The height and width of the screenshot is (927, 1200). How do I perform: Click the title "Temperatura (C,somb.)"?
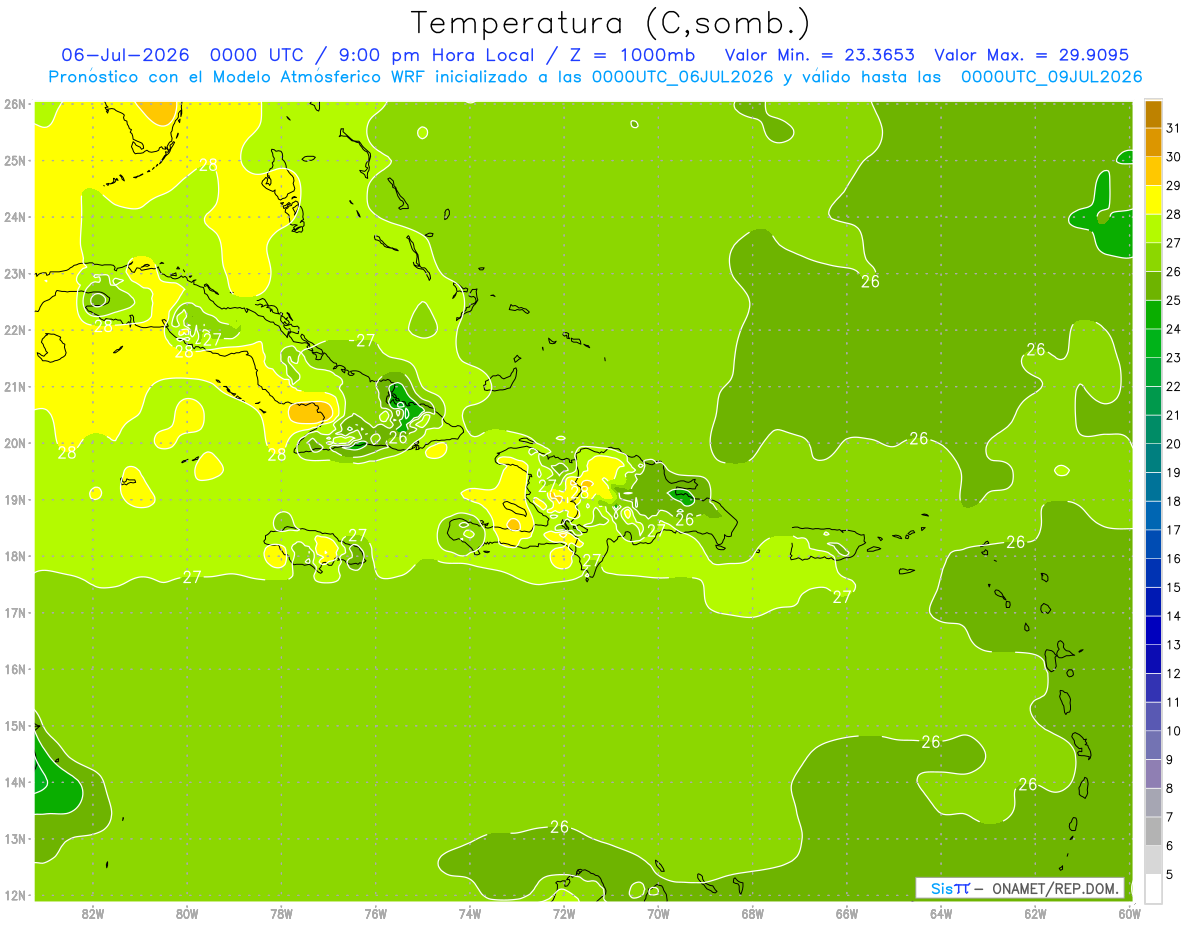pyautogui.click(x=611, y=22)
